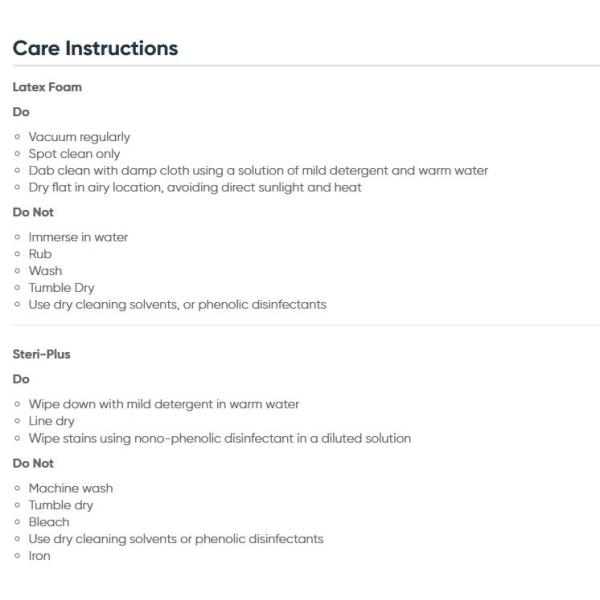Click the Steri-Plus subheading
The width and height of the screenshot is (600, 600).
(x=41, y=354)
